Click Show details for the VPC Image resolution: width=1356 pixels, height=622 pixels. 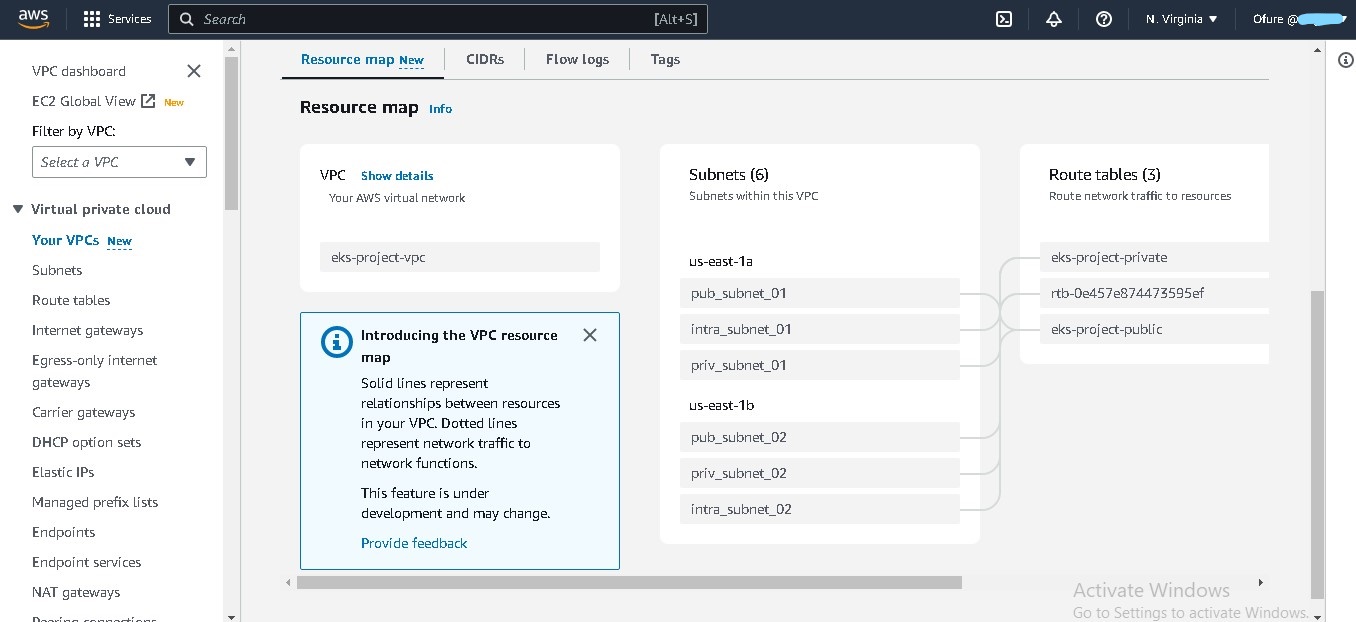[x=397, y=175]
